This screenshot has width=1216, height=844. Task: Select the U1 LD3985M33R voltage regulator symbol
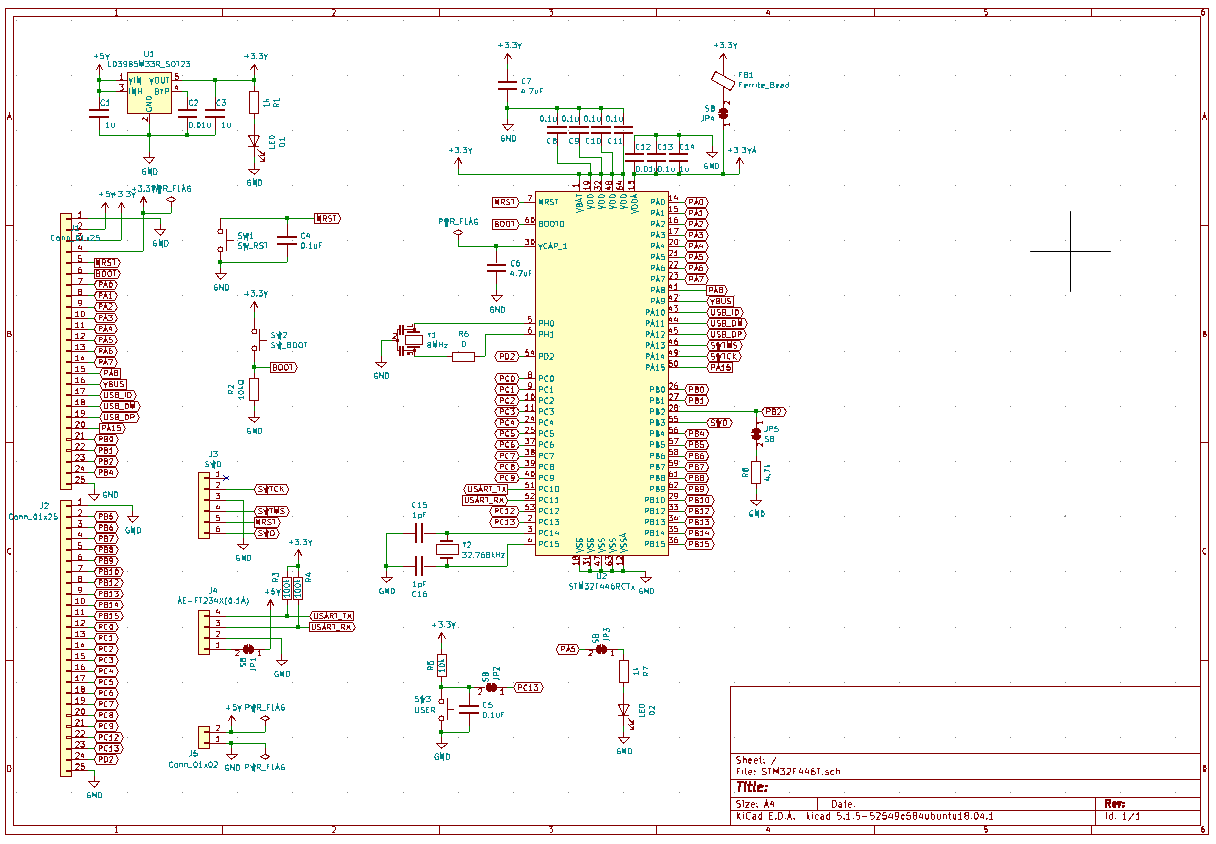(148, 93)
